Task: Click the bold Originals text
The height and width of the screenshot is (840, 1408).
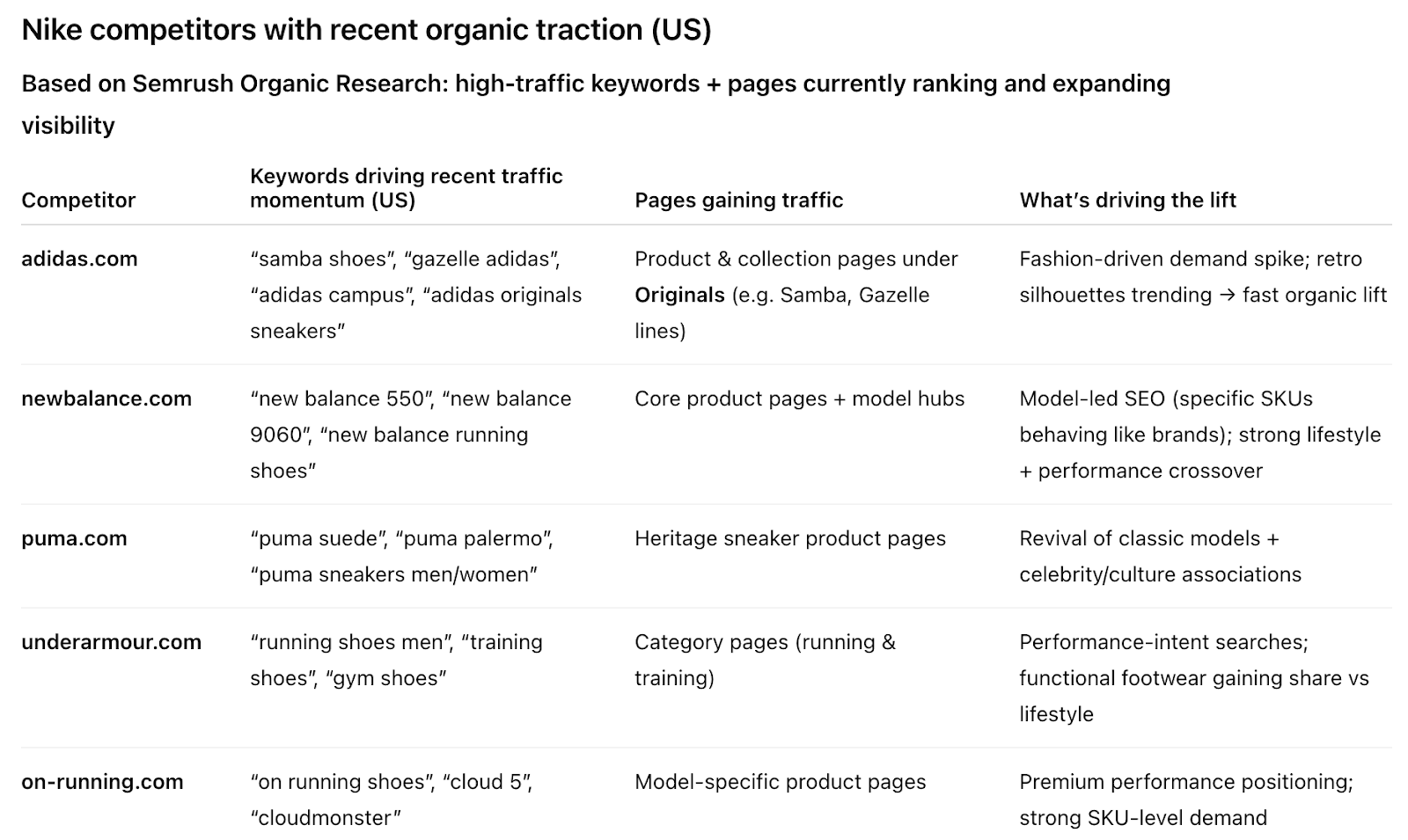Action: (679, 295)
